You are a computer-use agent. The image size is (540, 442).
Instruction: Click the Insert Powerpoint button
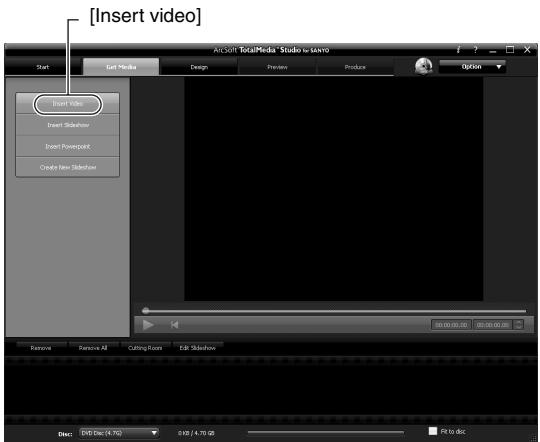68,146
